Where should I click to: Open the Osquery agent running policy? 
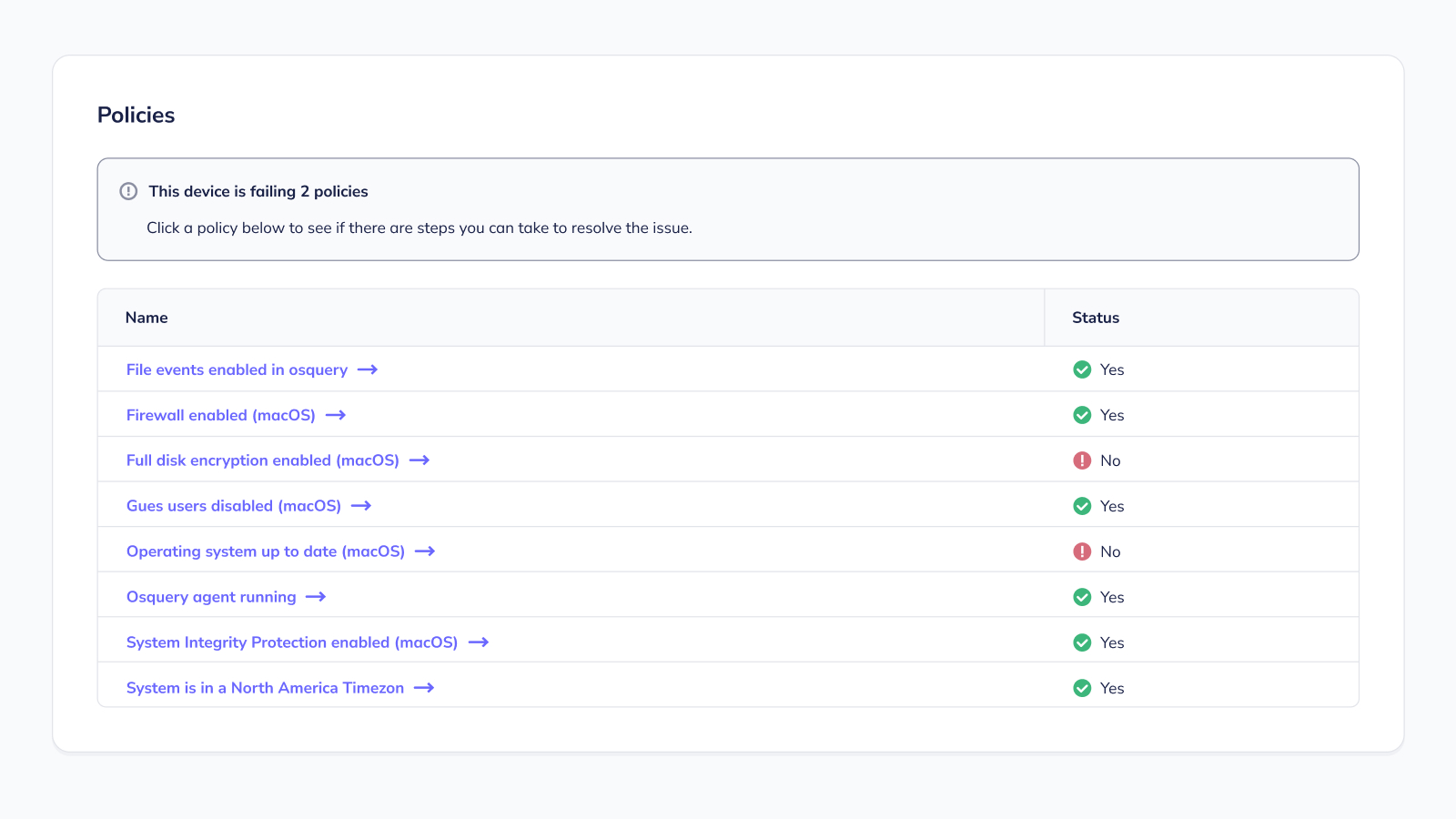[211, 597]
